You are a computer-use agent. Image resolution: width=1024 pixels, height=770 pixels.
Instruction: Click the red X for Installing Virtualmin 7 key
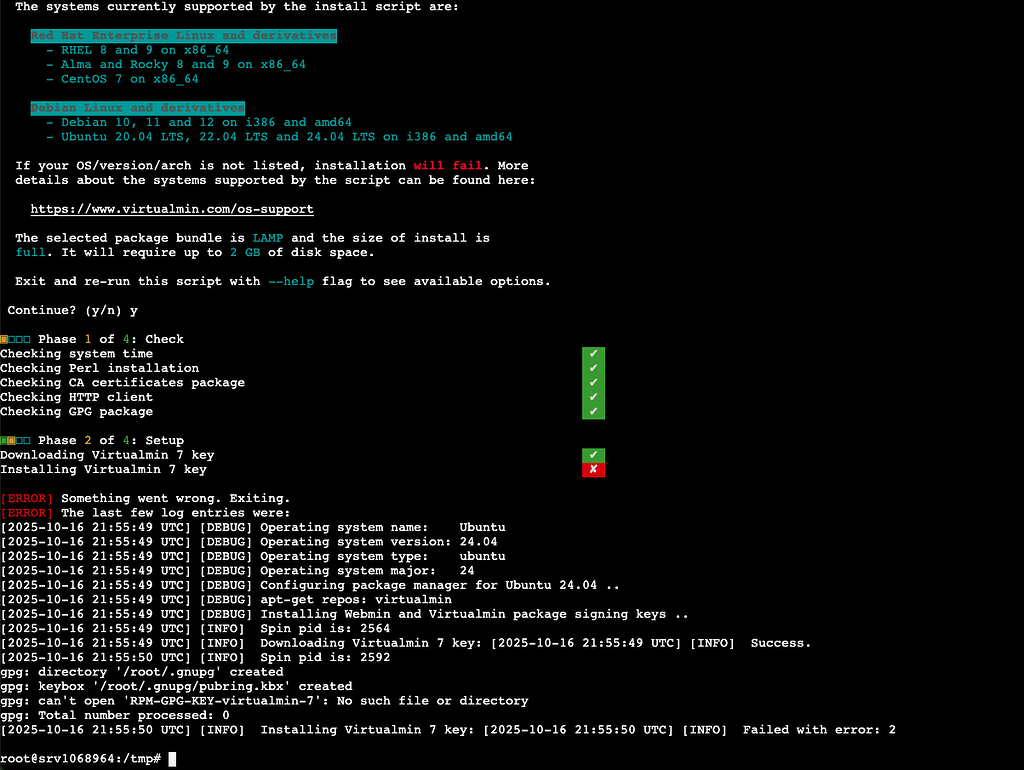coord(593,470)
